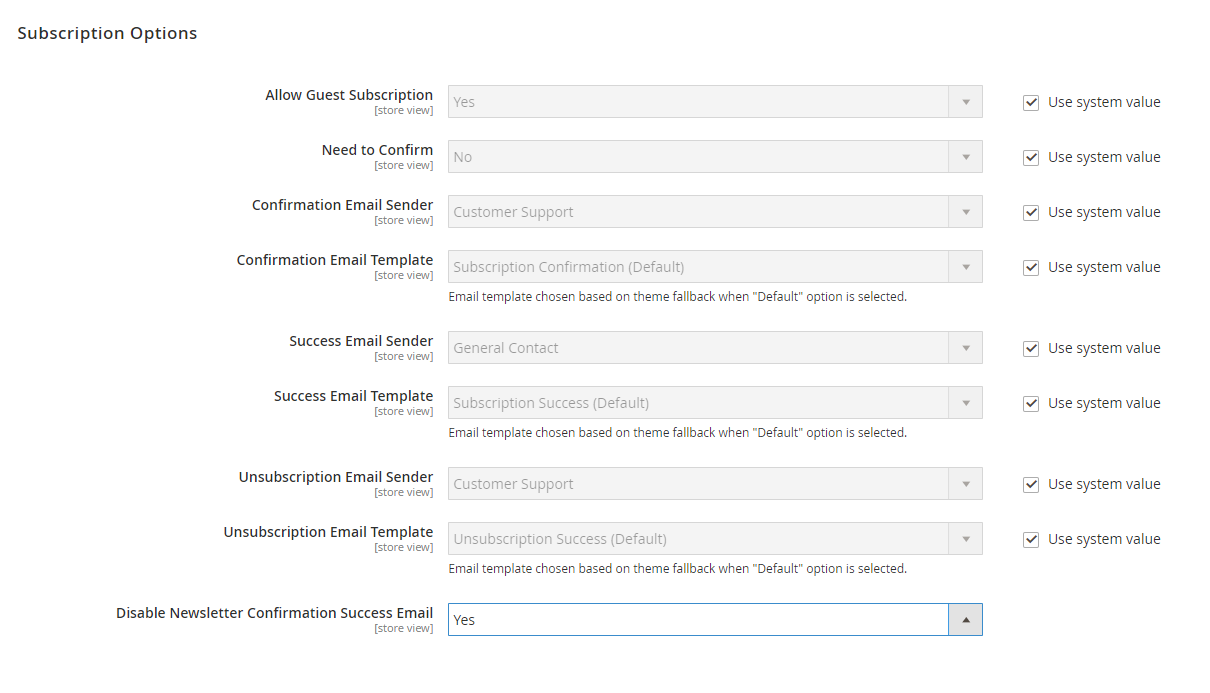The image size is (1210, 693).
Task: Collapse the Disable Newsletter Confirmation Success Email dropdown
Action: pyautogui.click(x=964, y=619)
